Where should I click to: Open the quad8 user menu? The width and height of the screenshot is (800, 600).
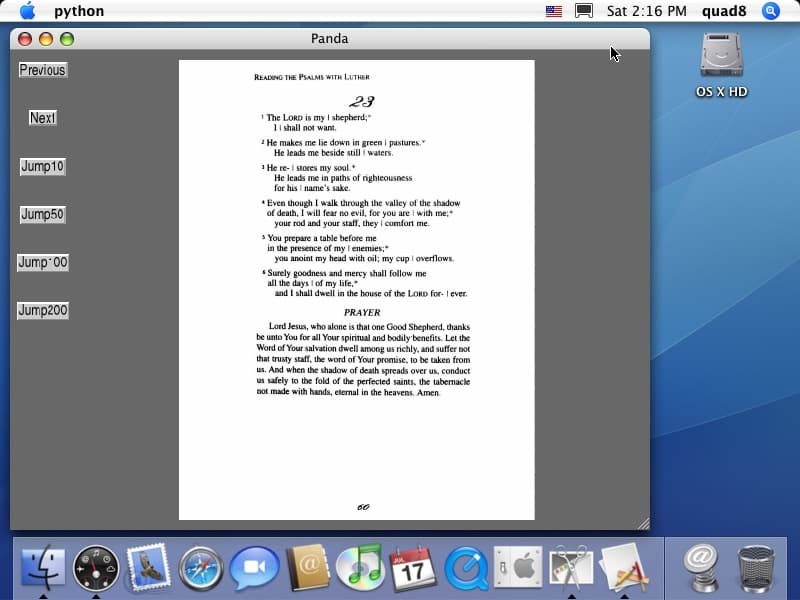[x=723, y=11]
